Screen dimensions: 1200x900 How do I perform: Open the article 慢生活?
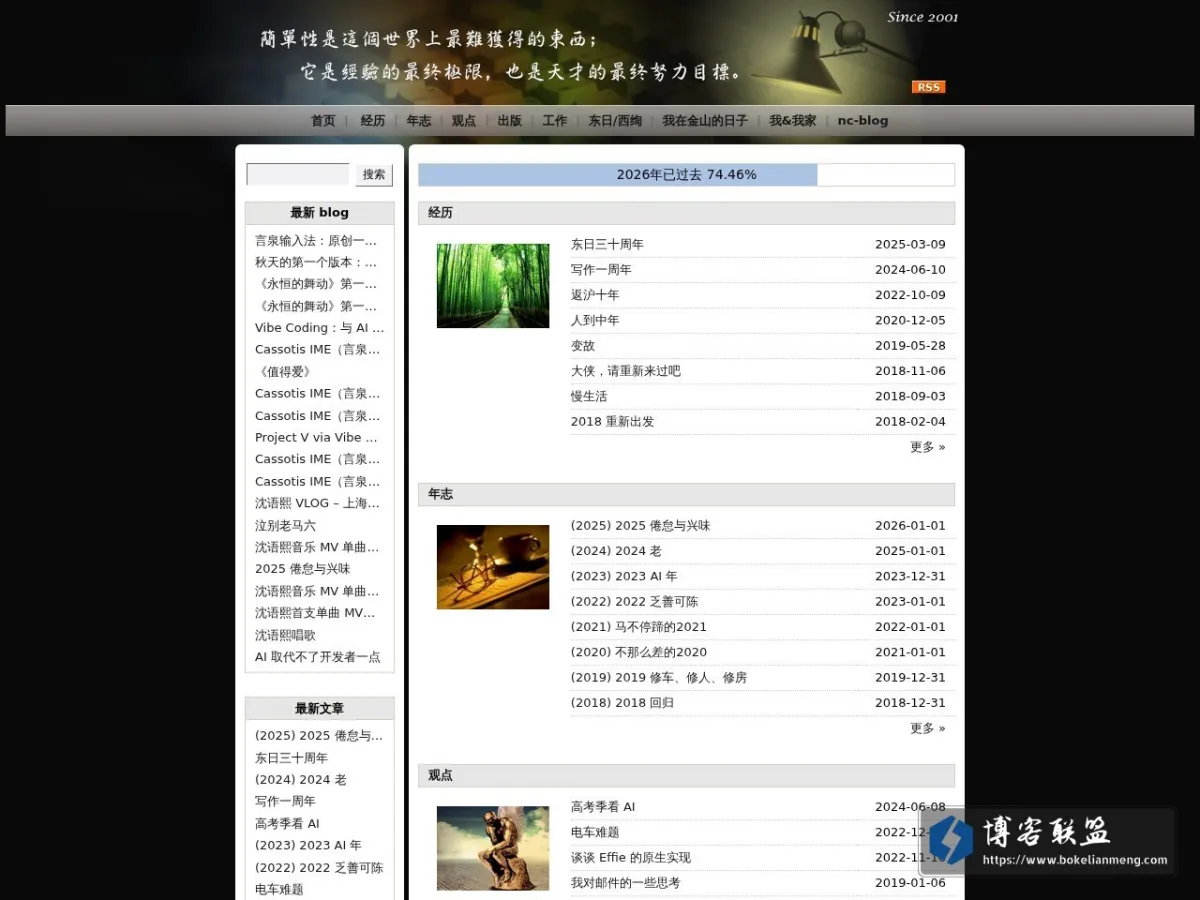tap(589, 396)
